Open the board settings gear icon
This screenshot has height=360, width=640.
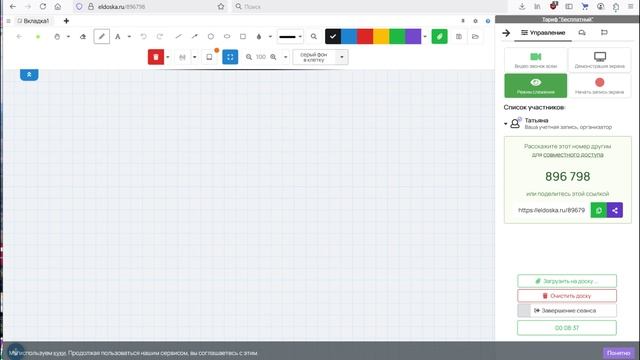coord(476,21)
